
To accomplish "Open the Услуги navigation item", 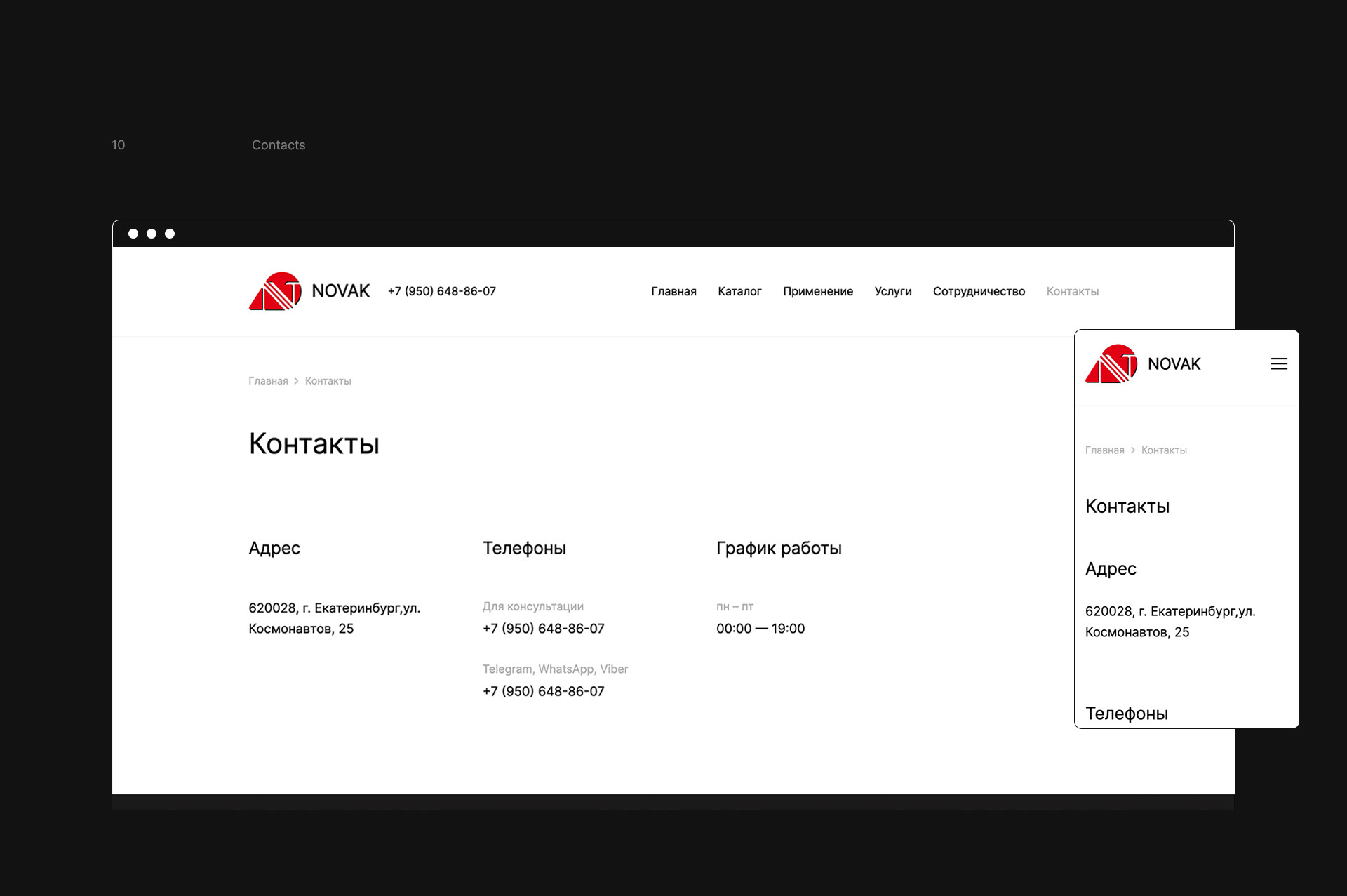I will tap(892, 291).
